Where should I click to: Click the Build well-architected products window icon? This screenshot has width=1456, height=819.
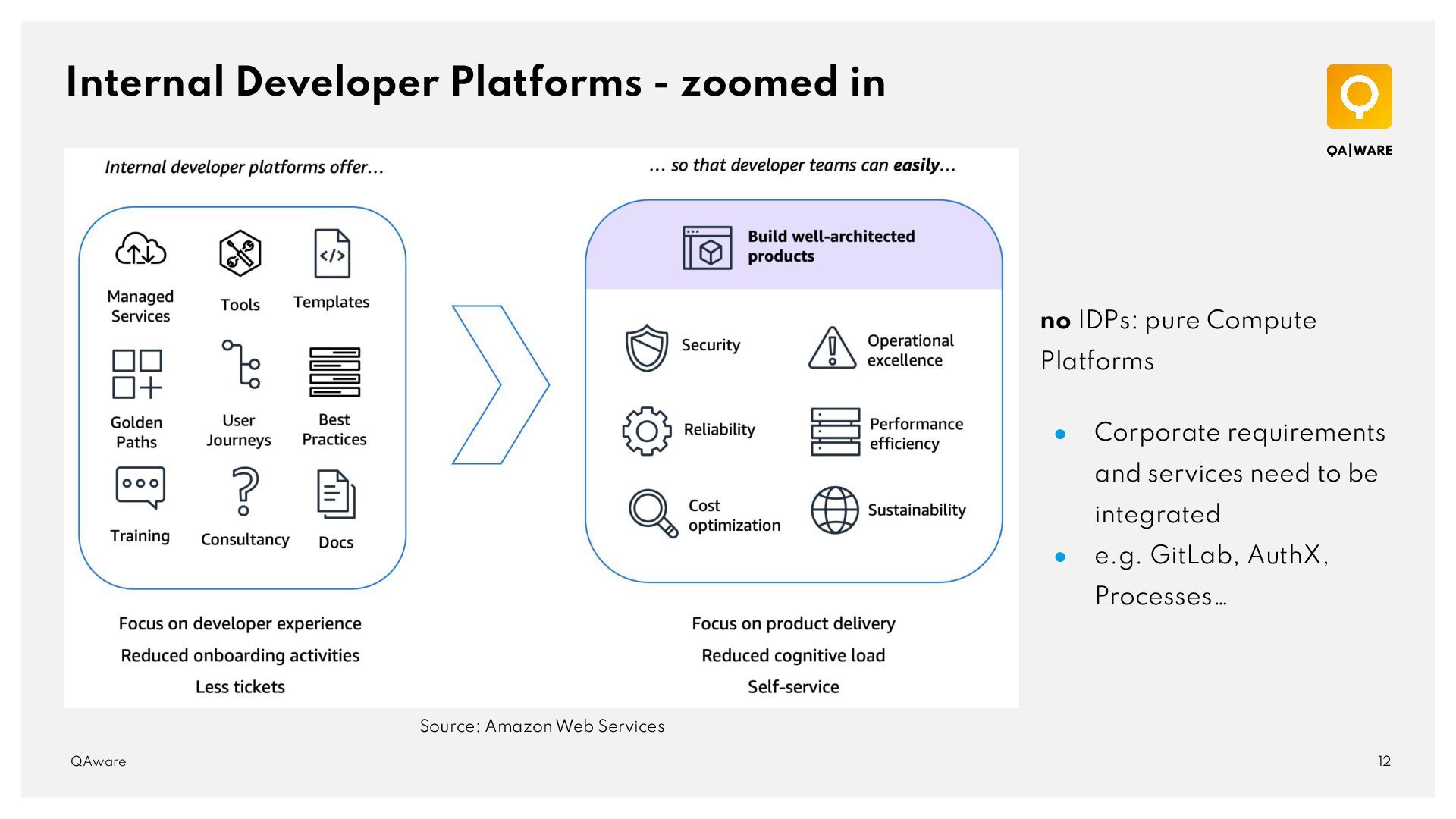click(707, 248)
